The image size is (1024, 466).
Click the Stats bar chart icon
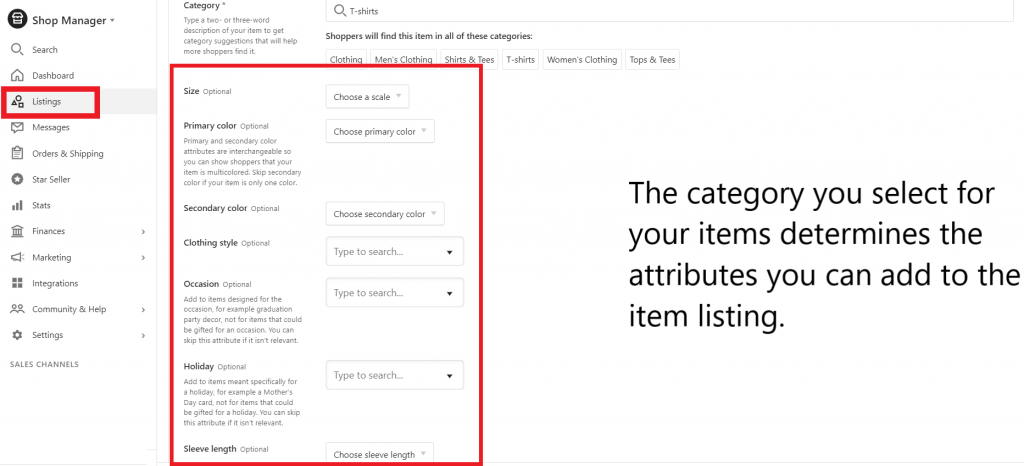(x=17, y=206)
